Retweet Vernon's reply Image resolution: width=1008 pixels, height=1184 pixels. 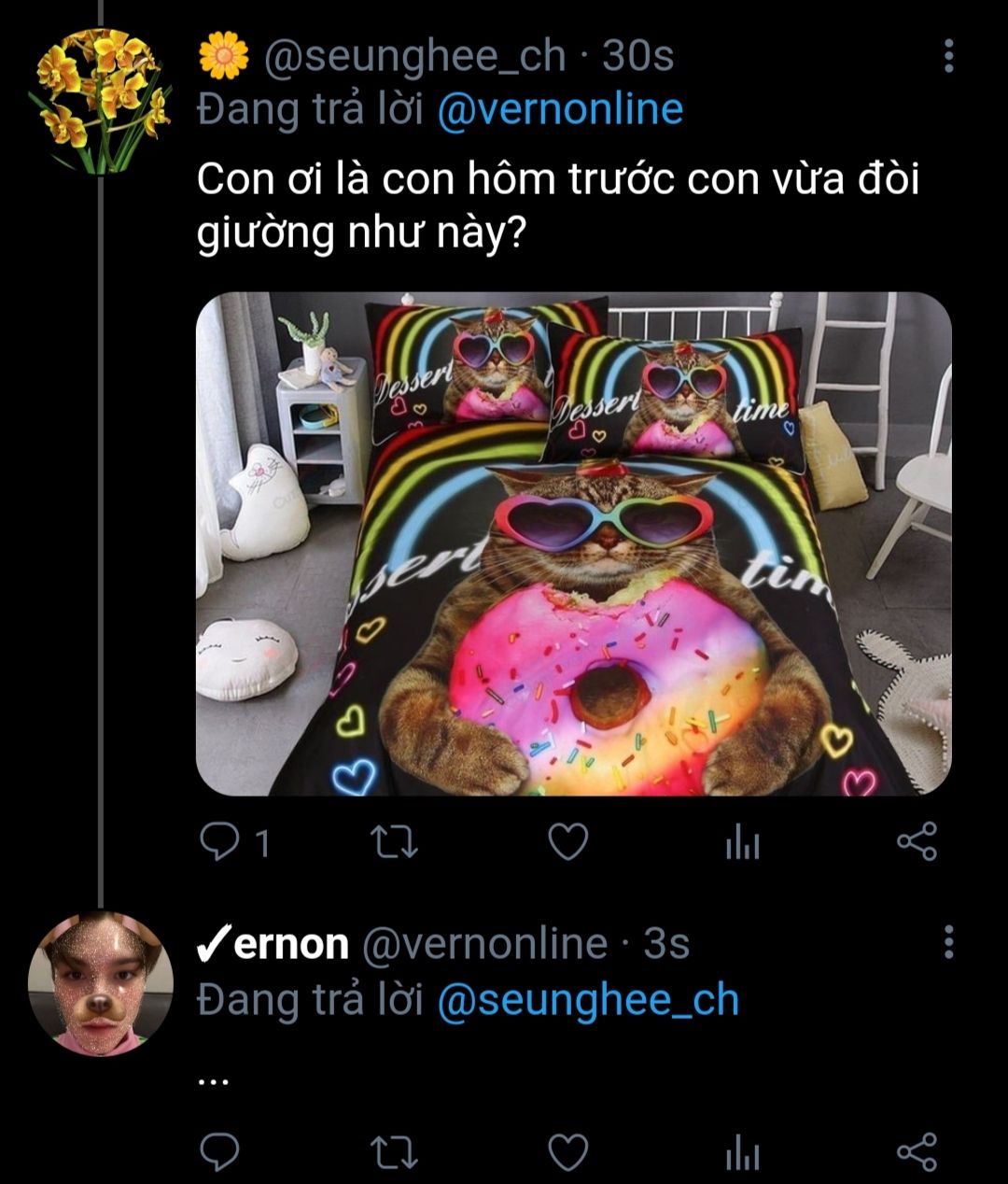[394, 1151]
